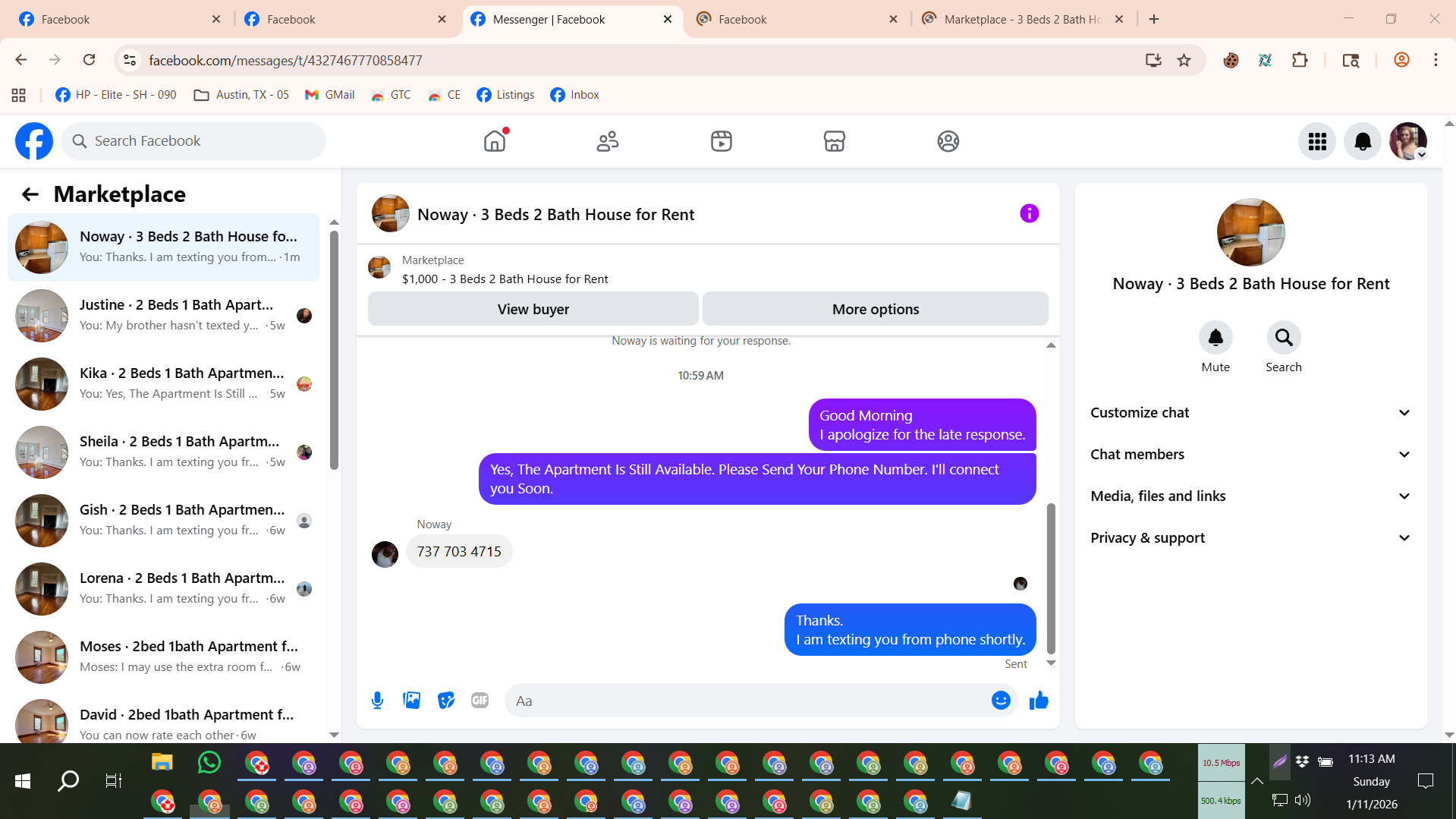Click the listing photo in right panel
Screen dimensions: 1456x819
click(1250, 232)
